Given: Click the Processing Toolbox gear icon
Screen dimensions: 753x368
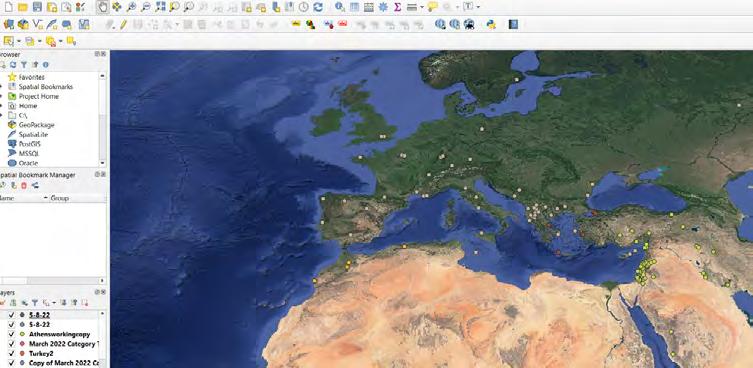Looking at the screenshot, I should pos(383,7).
